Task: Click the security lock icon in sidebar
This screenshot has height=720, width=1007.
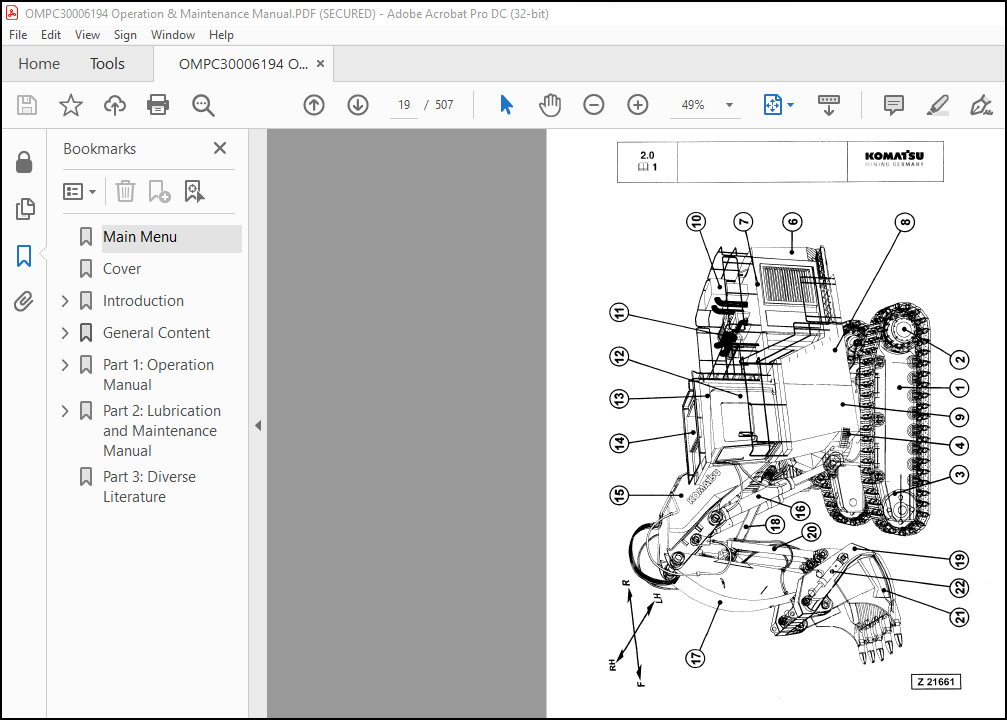Action: (x=24, y=162)
